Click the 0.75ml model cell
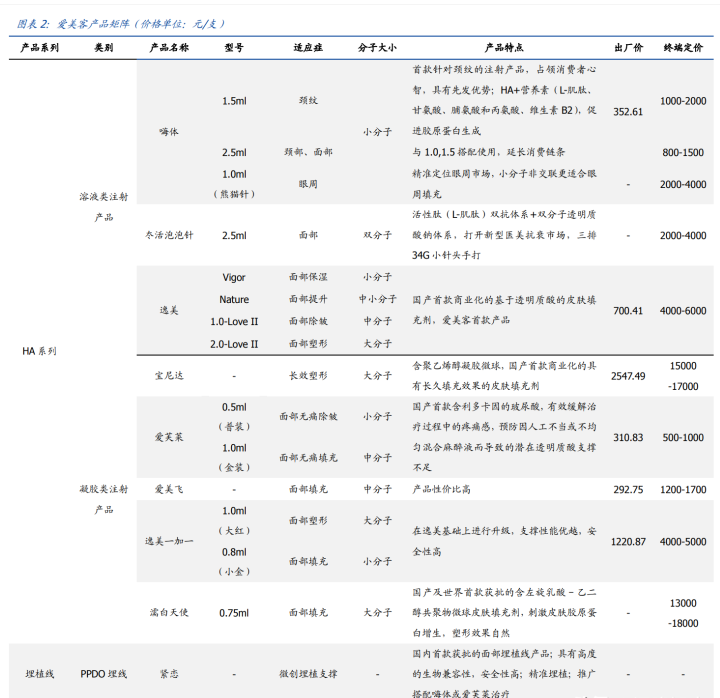720x698 pixels. [234, 613]
